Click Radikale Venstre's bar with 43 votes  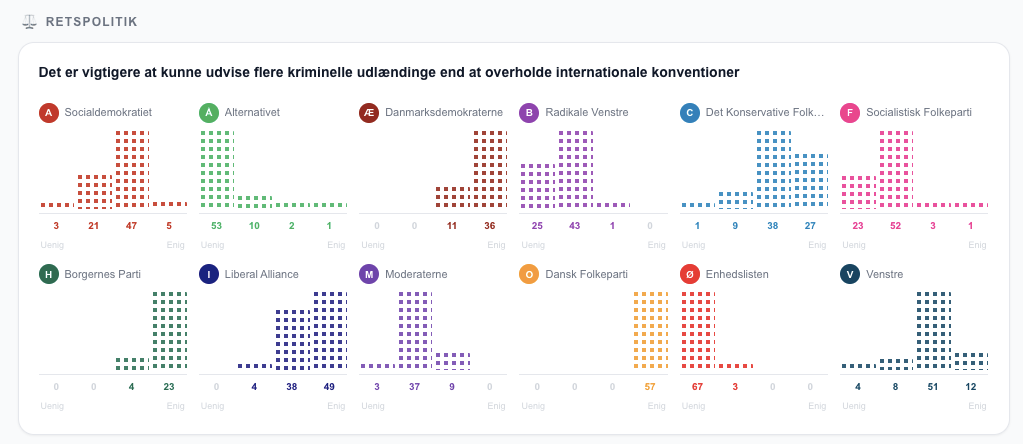pyautogui.click(x=575, y=170)
